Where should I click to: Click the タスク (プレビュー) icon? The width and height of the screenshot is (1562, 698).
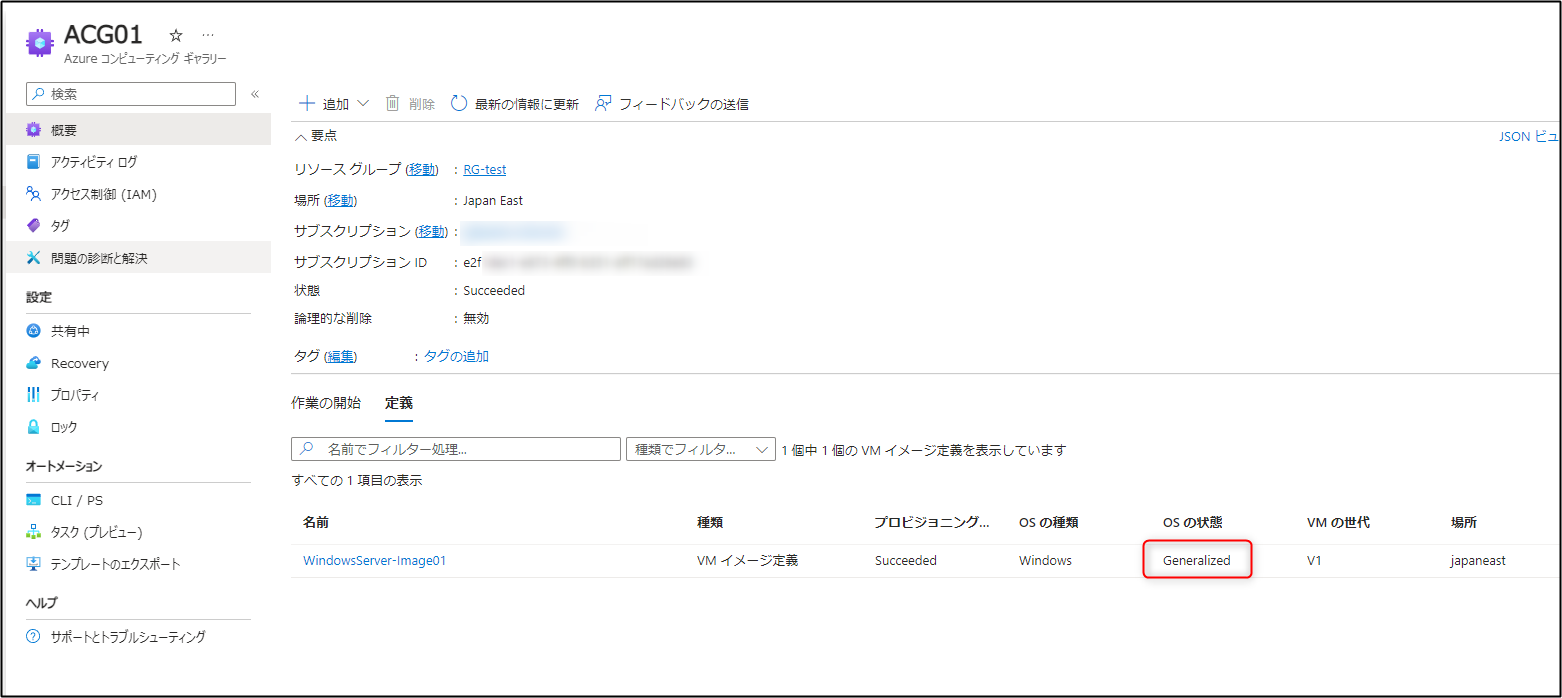pos(34,532)
